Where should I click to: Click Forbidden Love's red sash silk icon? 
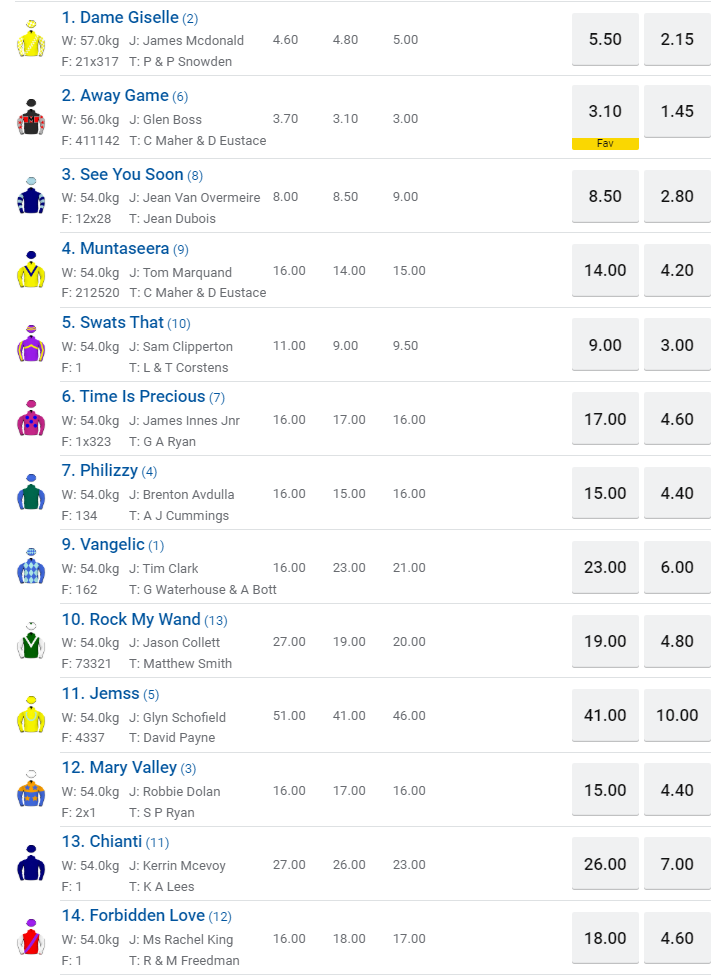click(x=31, y=937)
